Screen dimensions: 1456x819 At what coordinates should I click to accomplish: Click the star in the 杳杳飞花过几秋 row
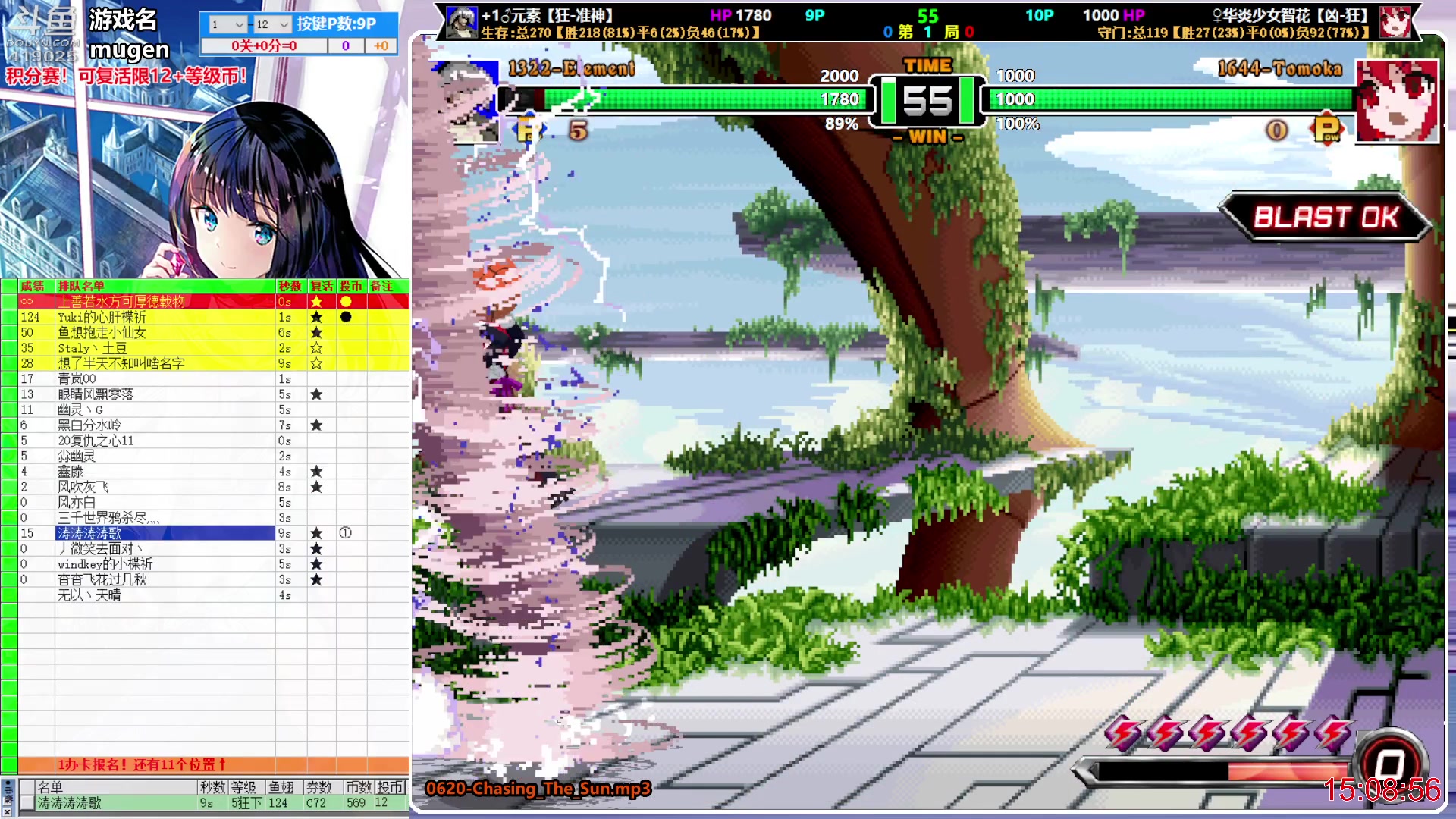tap(316, 579)
